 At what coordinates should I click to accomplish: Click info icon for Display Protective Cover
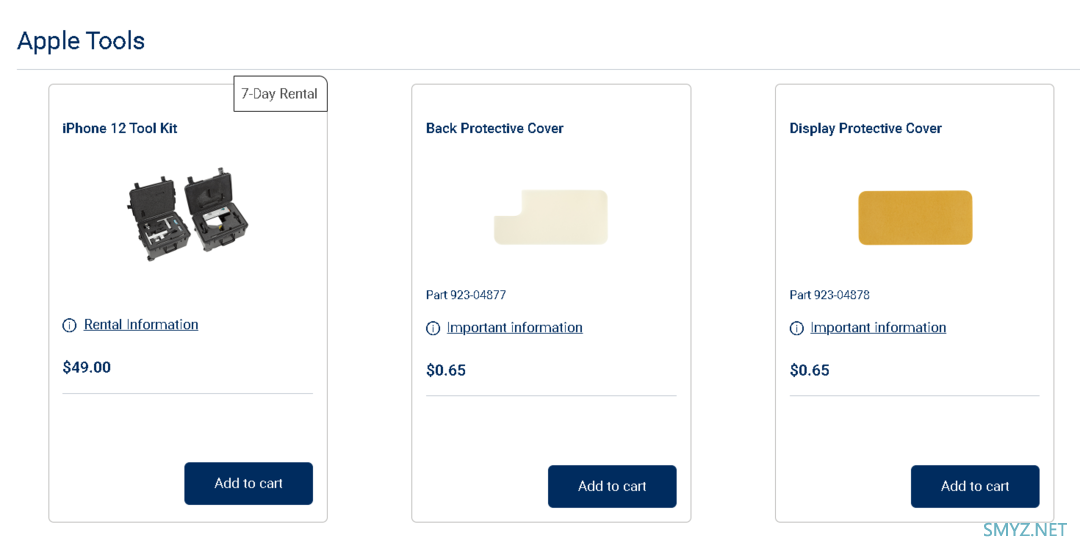pos(796,328)
